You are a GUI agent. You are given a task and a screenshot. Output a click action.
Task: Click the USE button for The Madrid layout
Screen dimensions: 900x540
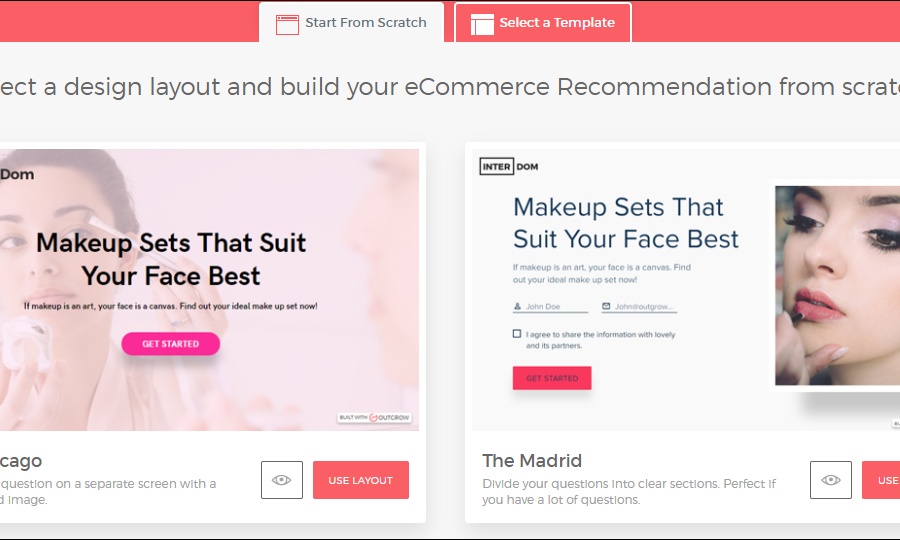click(881, 480)
